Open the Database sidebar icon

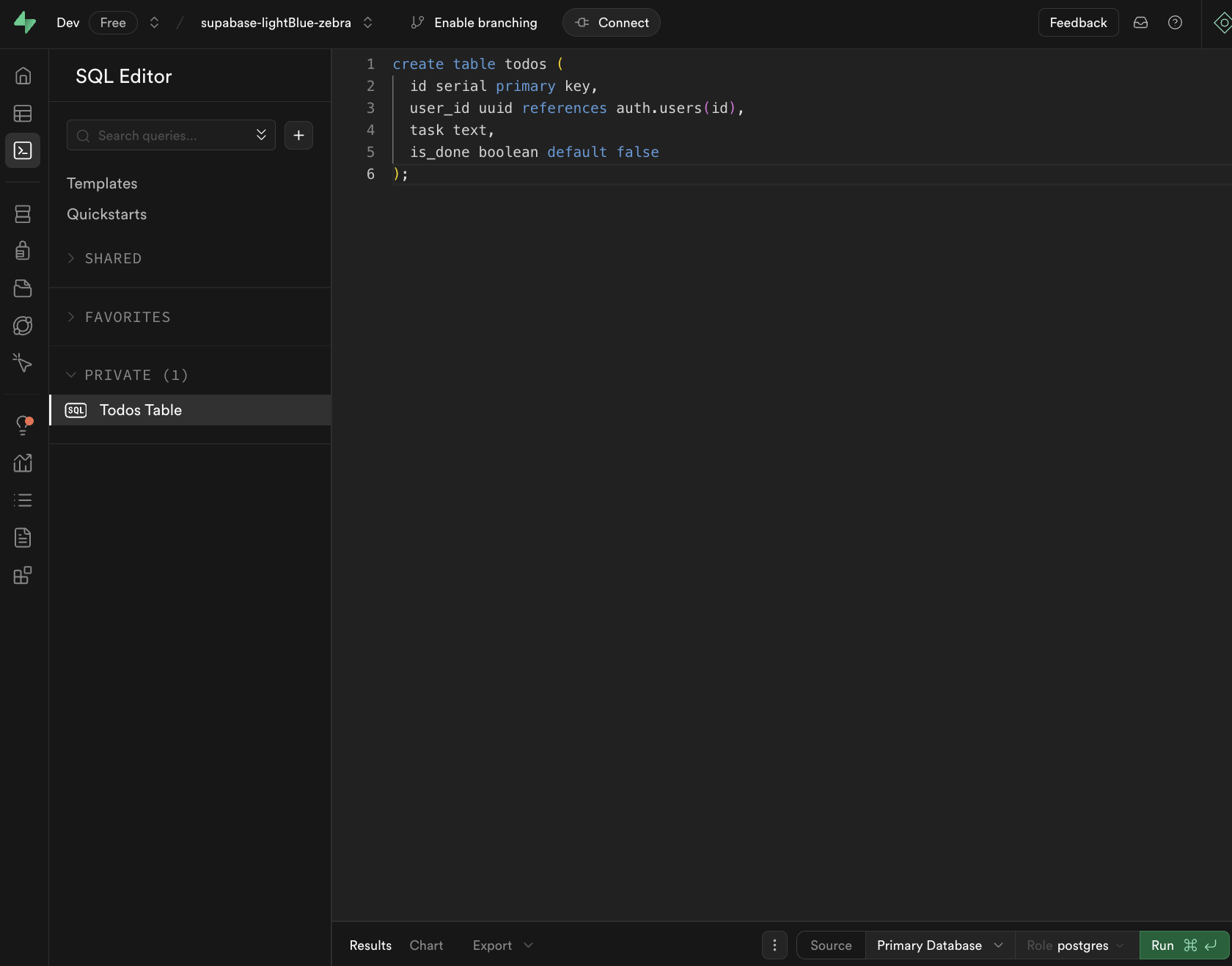pyautogui.click(x=23, y=213)
